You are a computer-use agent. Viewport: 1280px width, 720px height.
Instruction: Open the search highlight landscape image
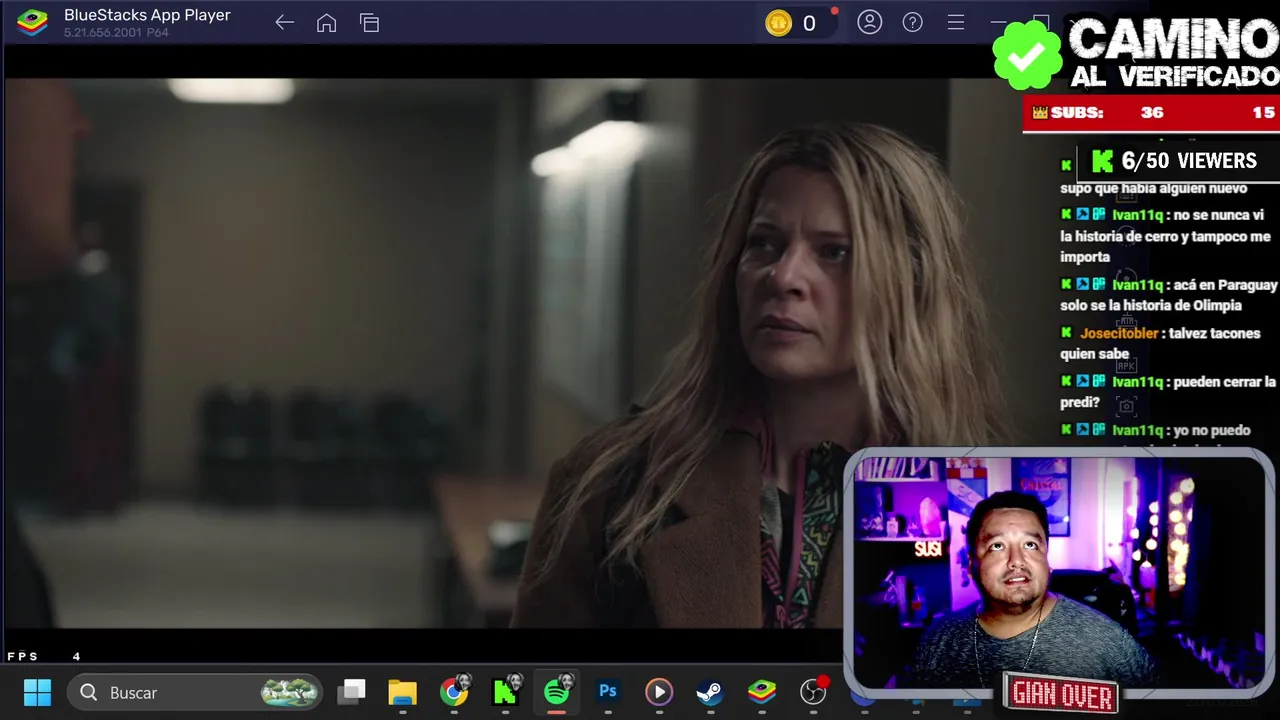coord(290,692)
